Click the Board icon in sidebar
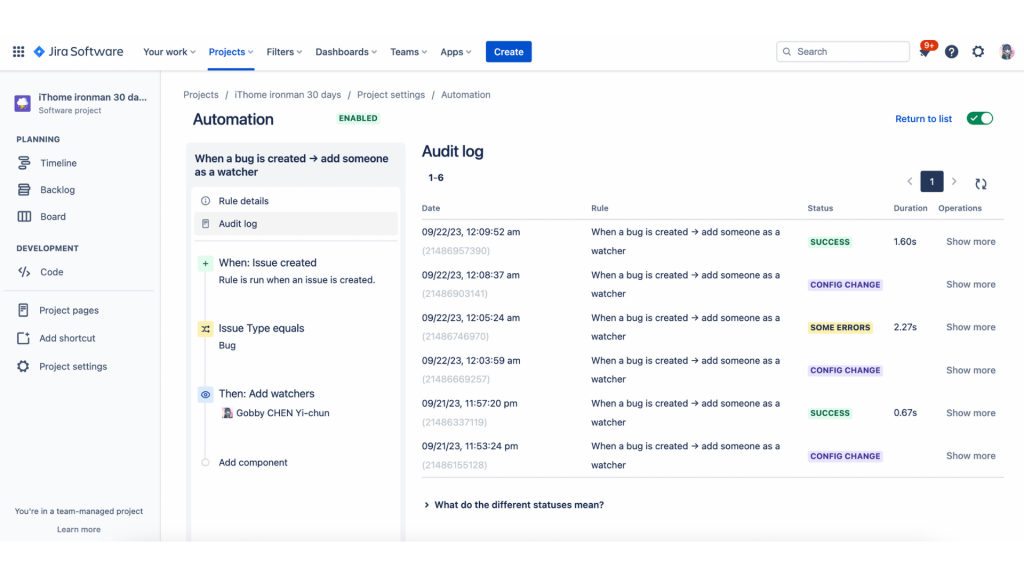 pyautogui.click(x=24, y=216)
